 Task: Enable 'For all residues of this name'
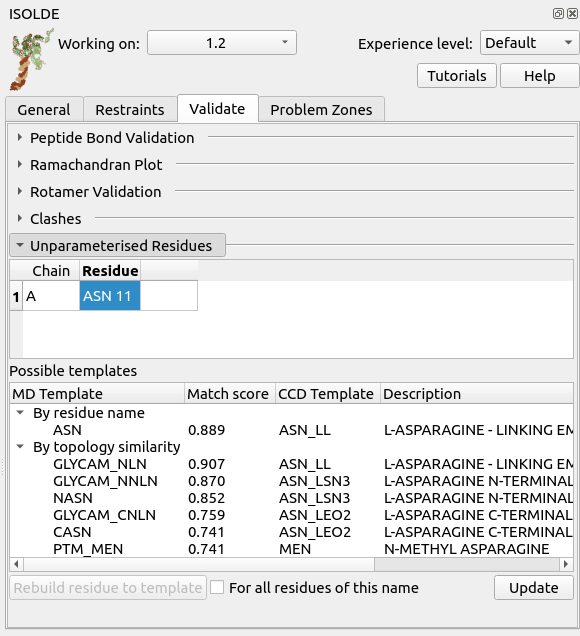[x=217, y=587]
